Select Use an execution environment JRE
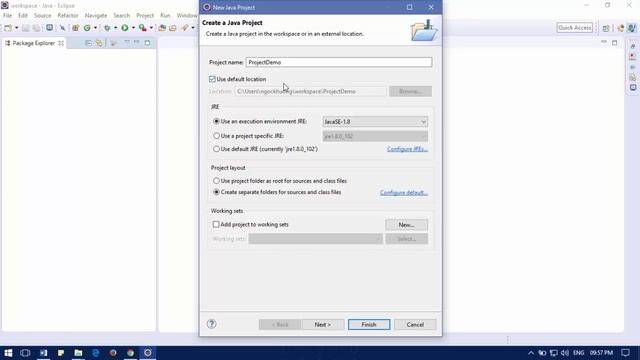Viewport: 640px width, 360px height. (x=216, y=121)
